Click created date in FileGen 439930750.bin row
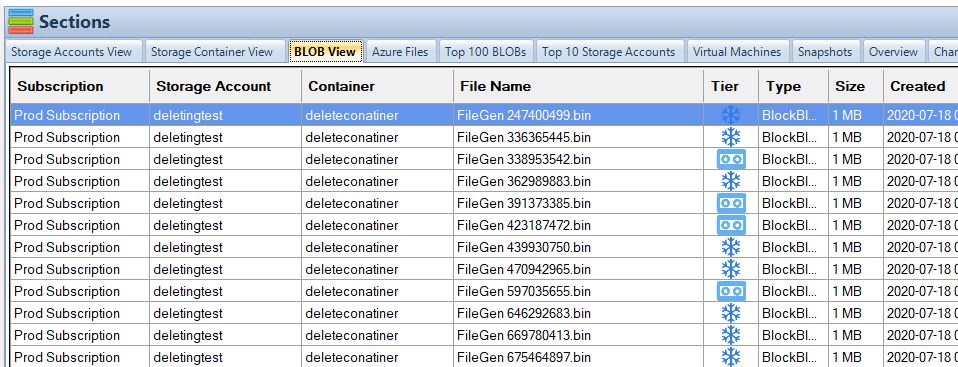This screenshot has height=367, width=958. pyautogui.click(x=922, y=247)
